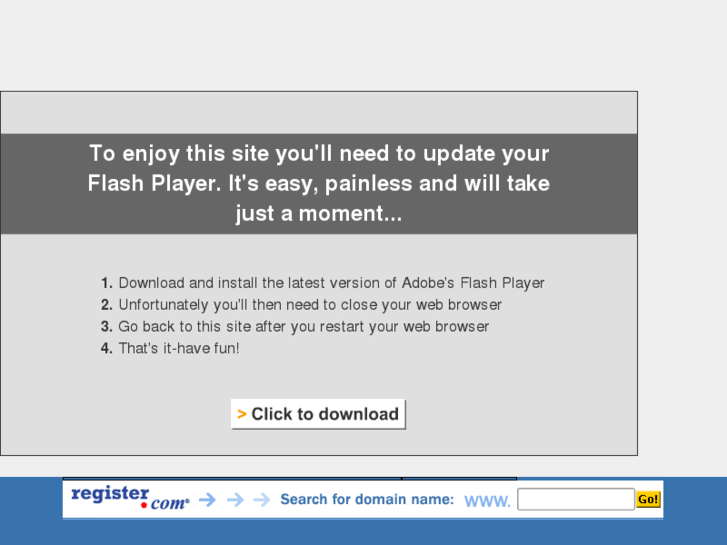
Task: Click the lightest third arrow before the search label
Action: pyautogui.click(x=262, y=500)
